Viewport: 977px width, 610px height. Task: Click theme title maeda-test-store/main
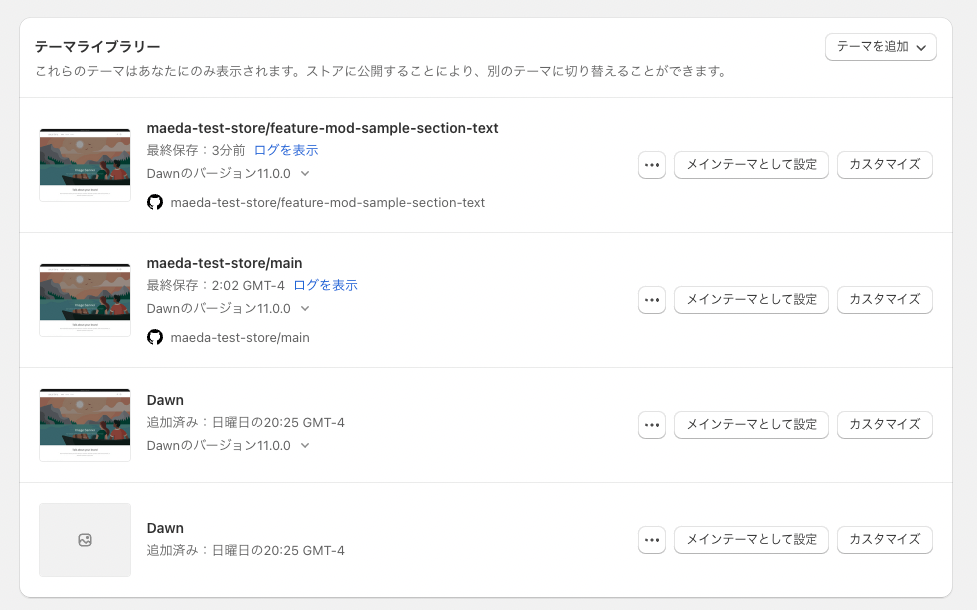pyautogui.click(x=224, y=263)
